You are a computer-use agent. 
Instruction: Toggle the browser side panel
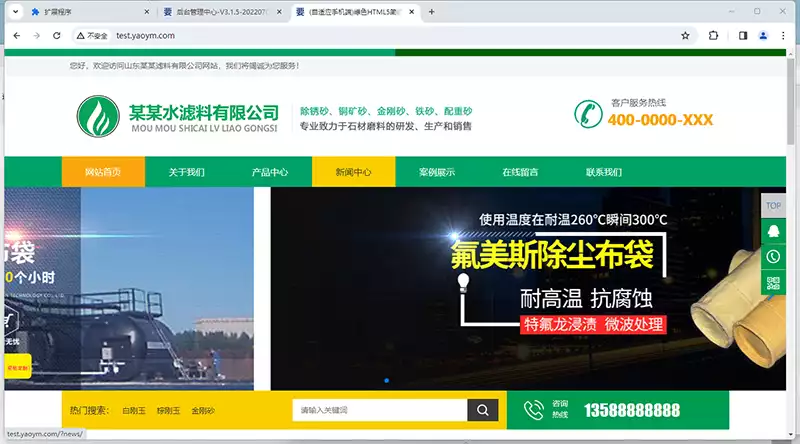pyautogui.click(x=743, y=35)
